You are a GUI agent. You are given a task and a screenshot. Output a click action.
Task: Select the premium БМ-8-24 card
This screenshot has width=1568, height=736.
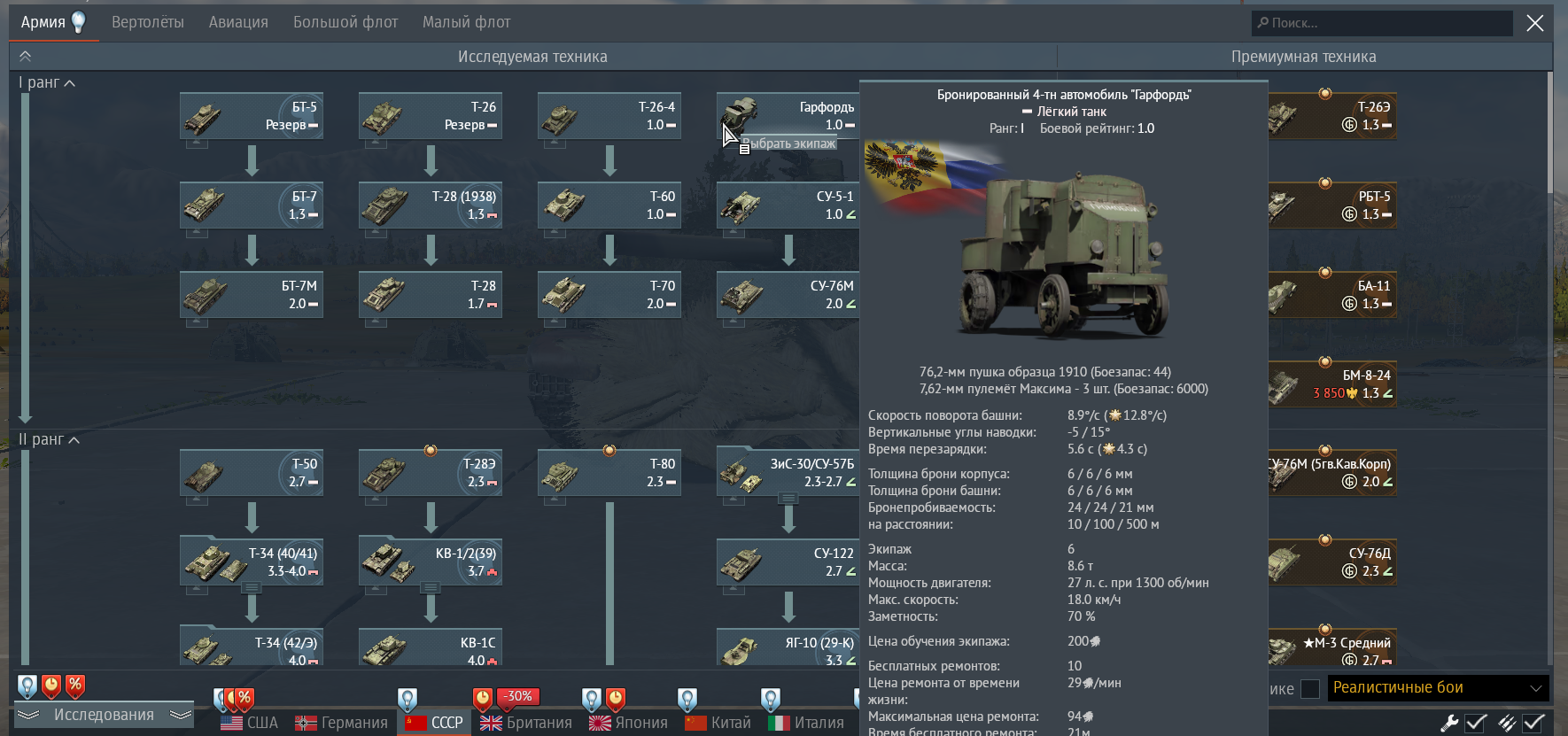tap(1332, 384)
